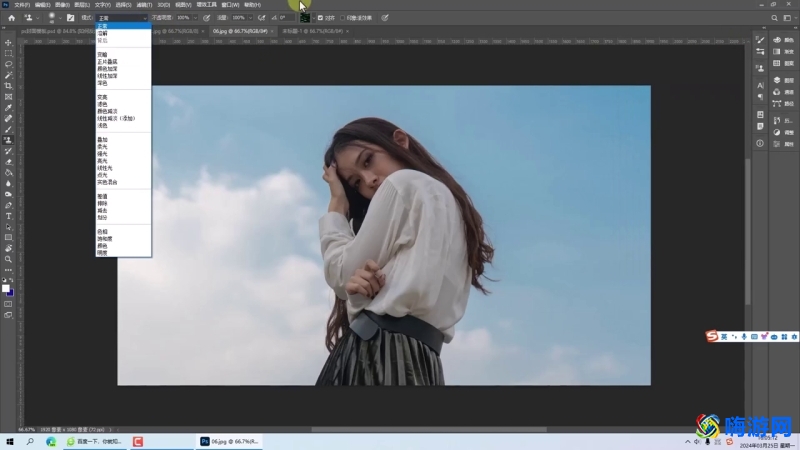800x450 pixels.
Task: Open the blending mode dropdown
Action: 121,18
